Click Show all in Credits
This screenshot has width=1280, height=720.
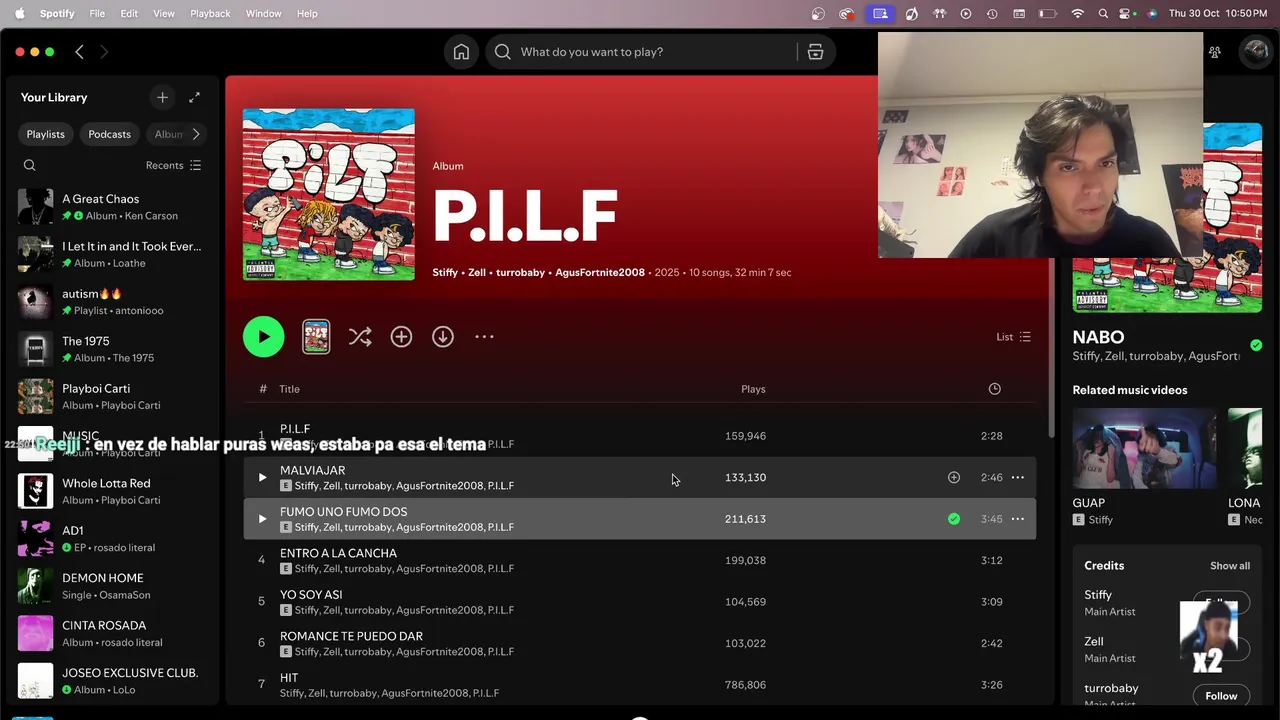[x=1230, y=566]
